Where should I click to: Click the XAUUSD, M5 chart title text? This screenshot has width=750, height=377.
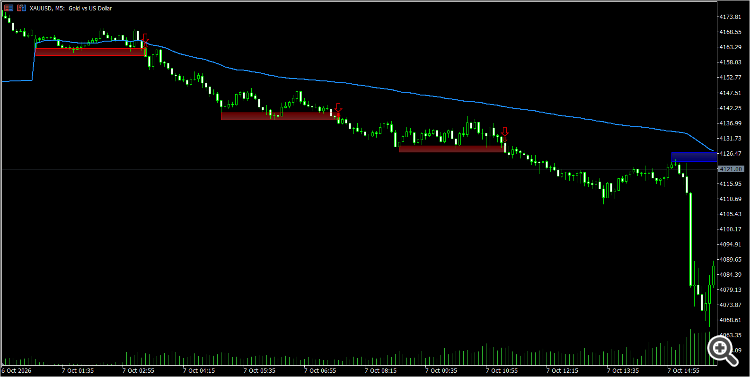(70, 8)
